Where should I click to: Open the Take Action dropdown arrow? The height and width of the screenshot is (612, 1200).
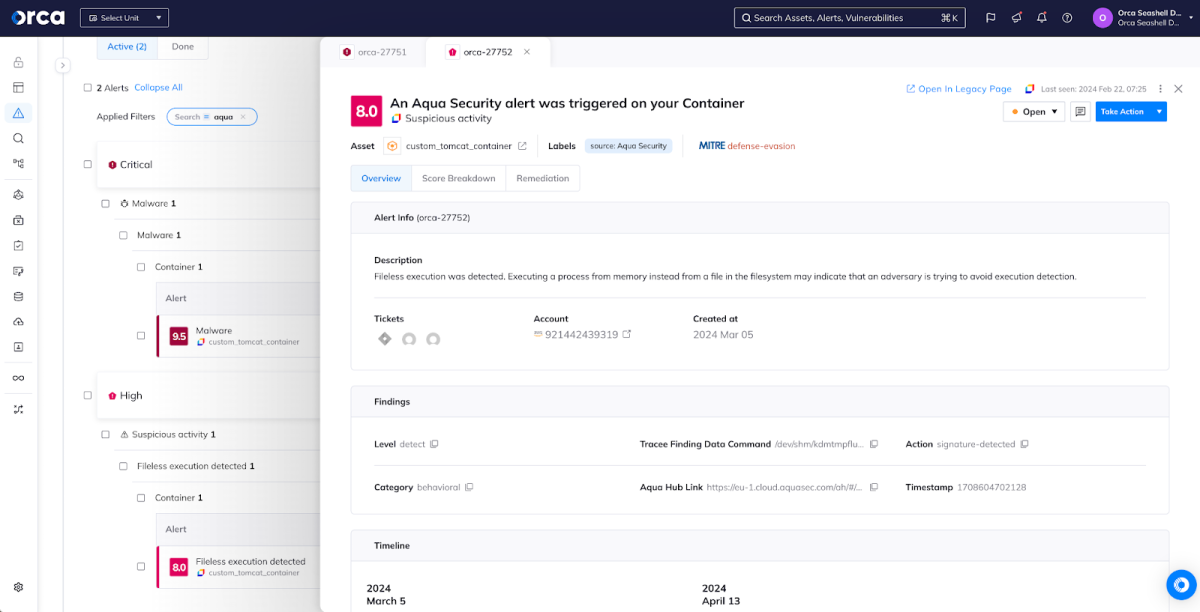point(1159,112)
